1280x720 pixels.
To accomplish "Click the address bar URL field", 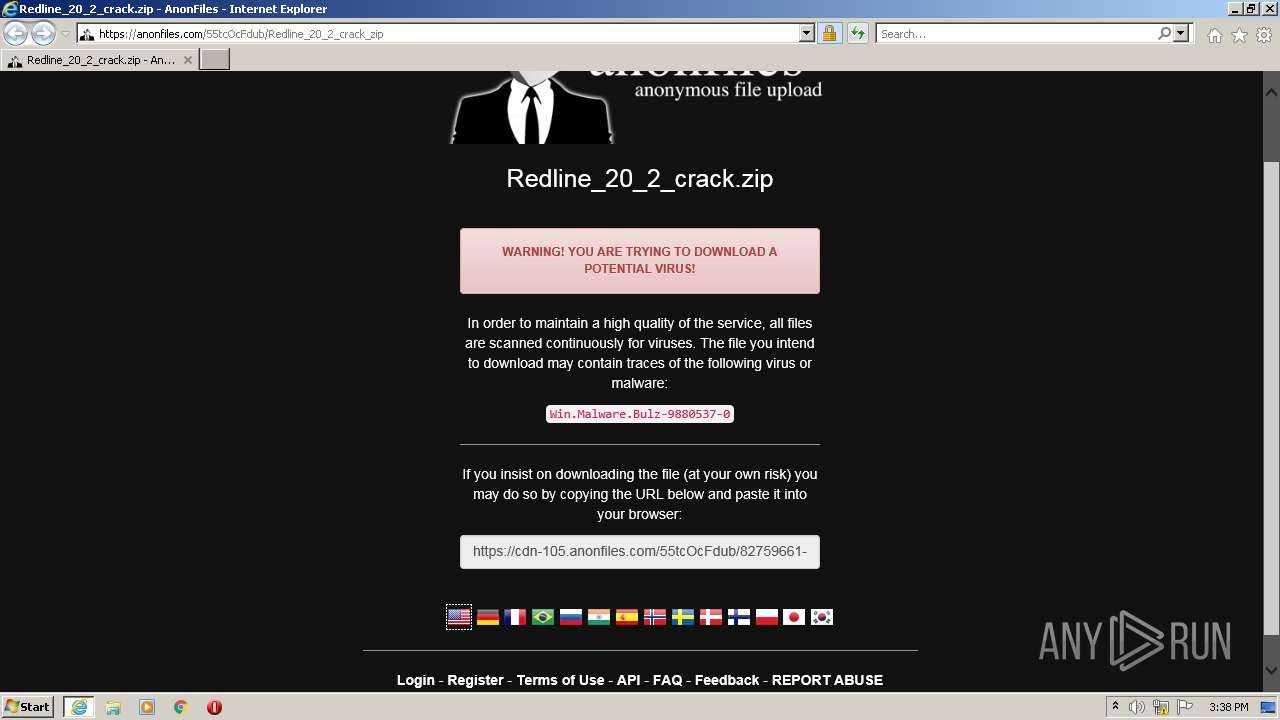I will click(x=445, y=34).
